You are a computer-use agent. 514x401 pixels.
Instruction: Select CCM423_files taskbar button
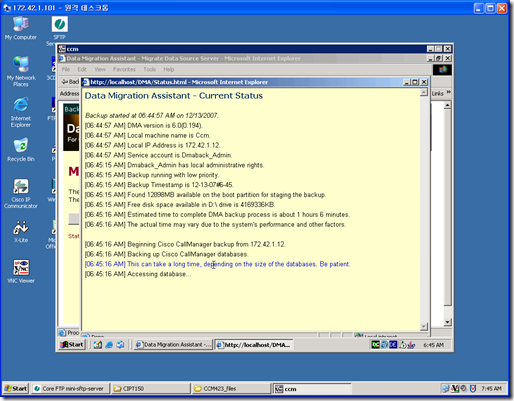click(231, 388)
